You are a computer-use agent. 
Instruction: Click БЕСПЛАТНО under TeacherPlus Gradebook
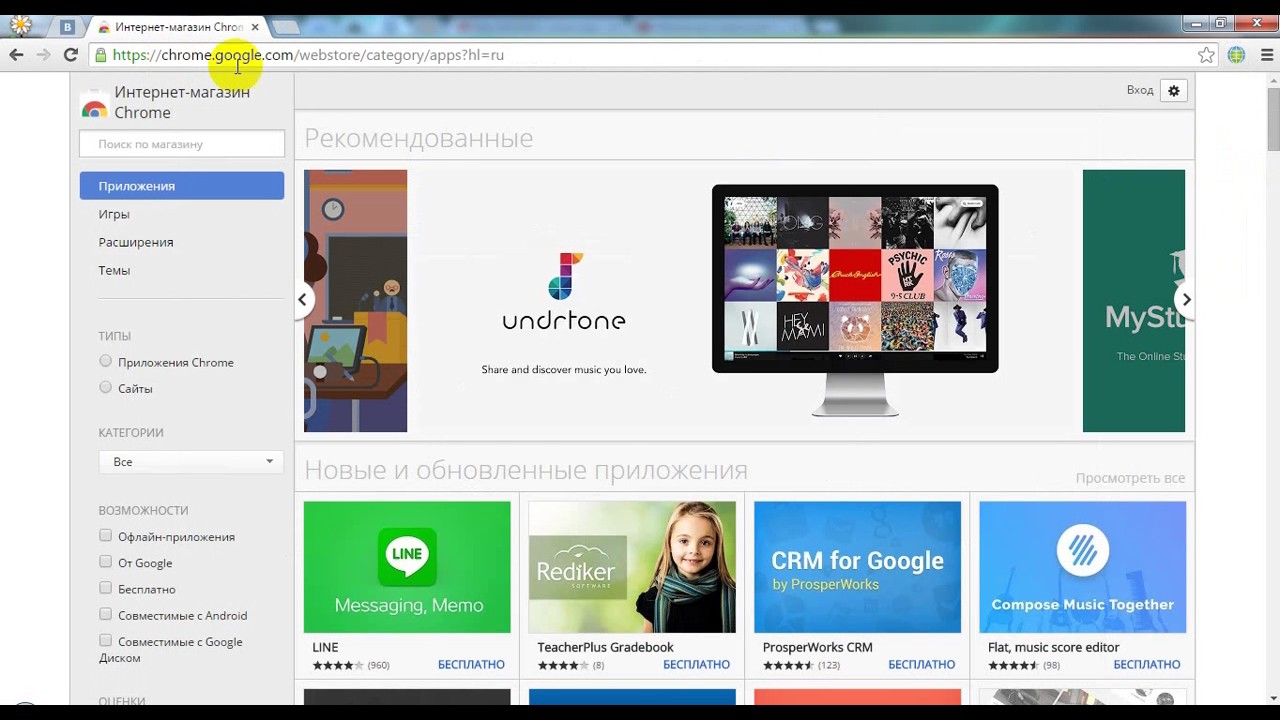pos(696,665)
